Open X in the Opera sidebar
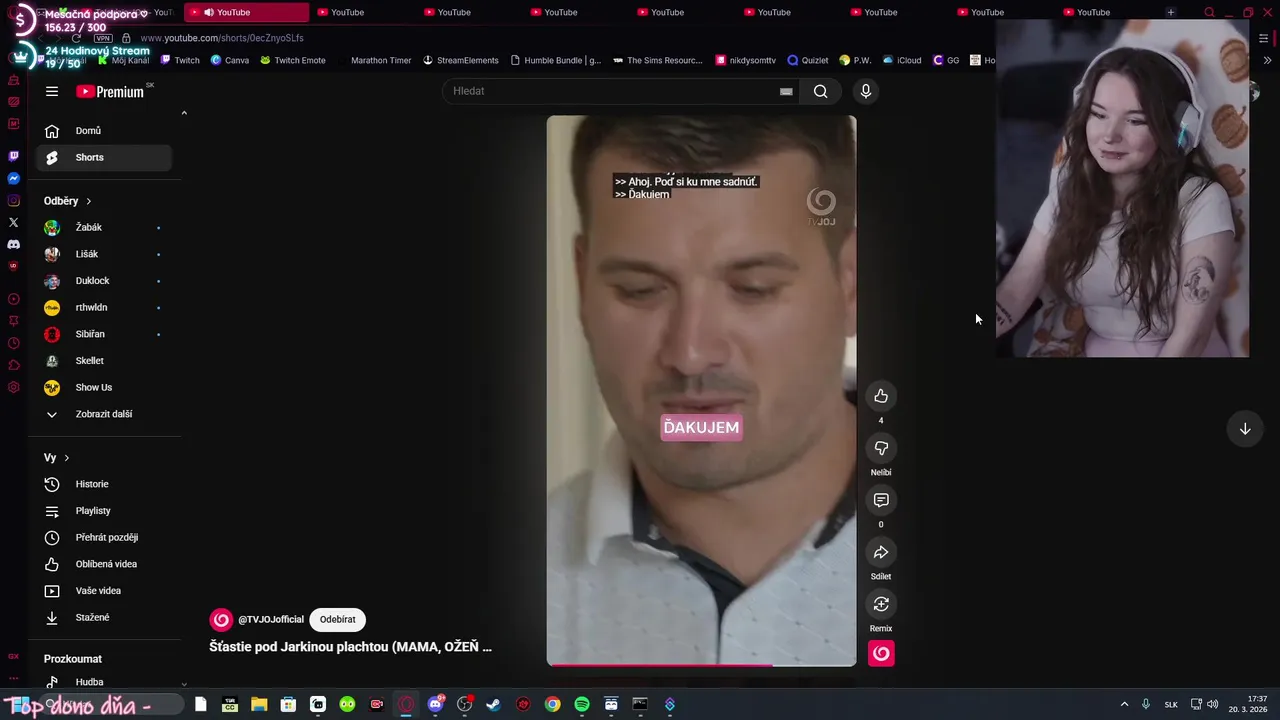1280x720 pixels. pos(13,222)
